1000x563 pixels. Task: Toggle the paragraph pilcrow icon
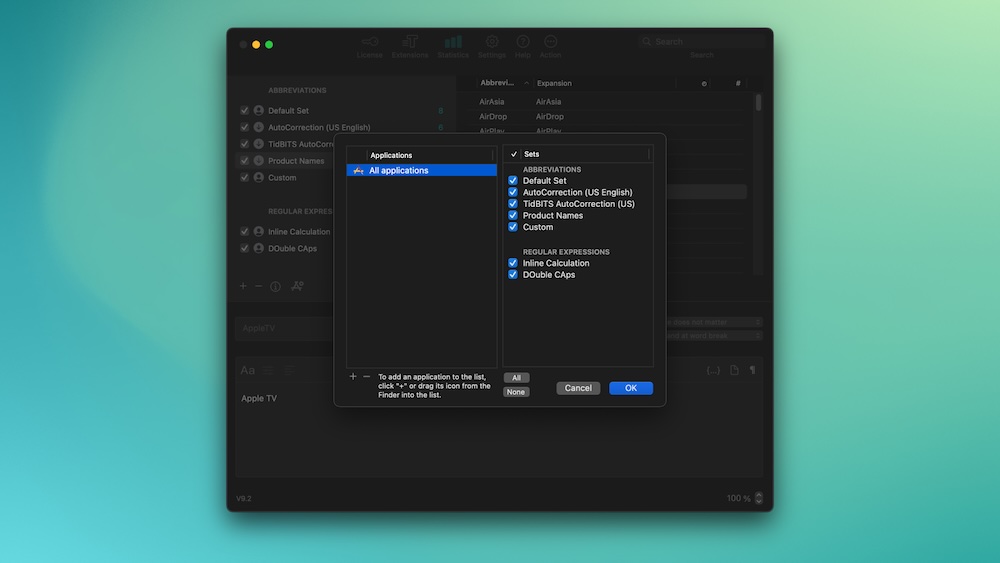point(753,370)
